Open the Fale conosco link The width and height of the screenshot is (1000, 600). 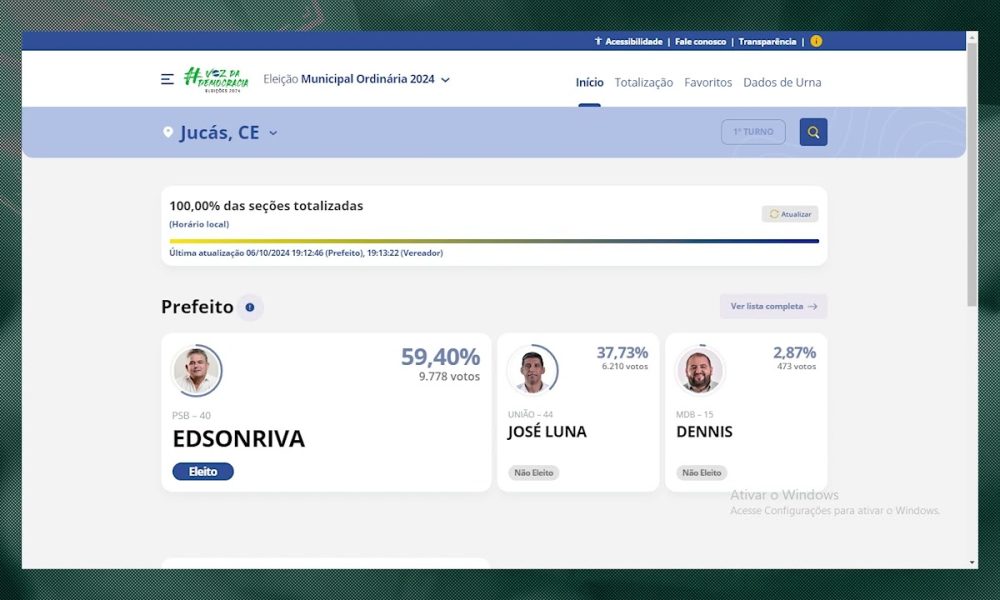[700, 41]
